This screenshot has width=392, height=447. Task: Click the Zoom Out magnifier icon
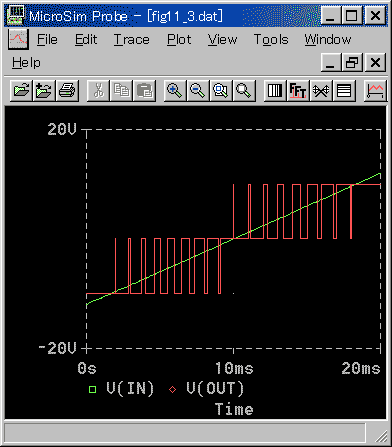pyautogui.click(x=198, y=90)
